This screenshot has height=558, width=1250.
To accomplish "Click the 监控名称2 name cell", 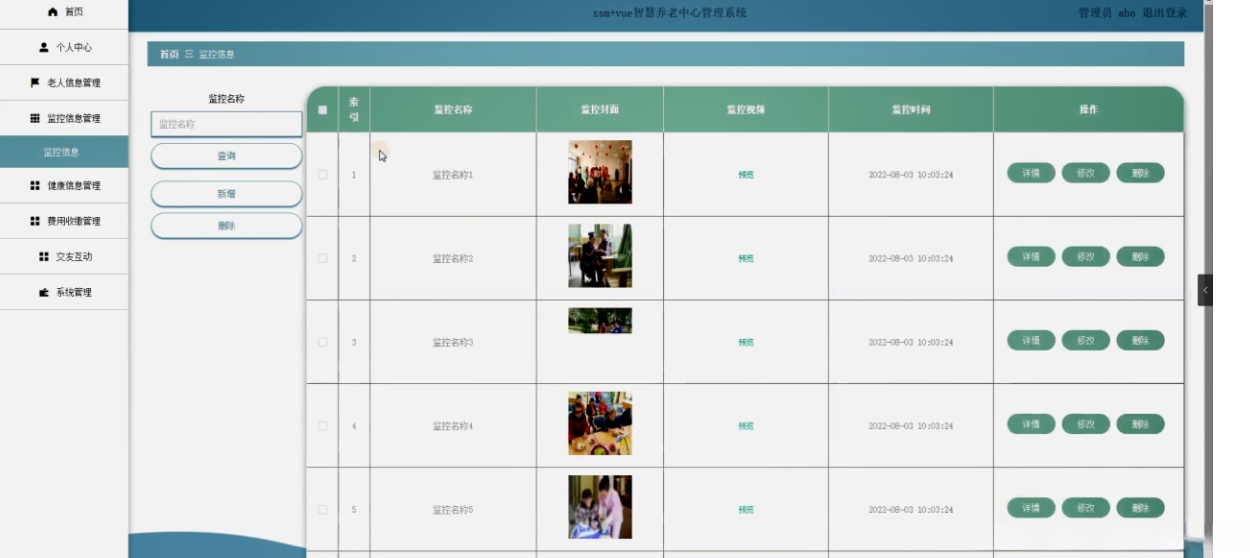I will [x=453, y=258].
